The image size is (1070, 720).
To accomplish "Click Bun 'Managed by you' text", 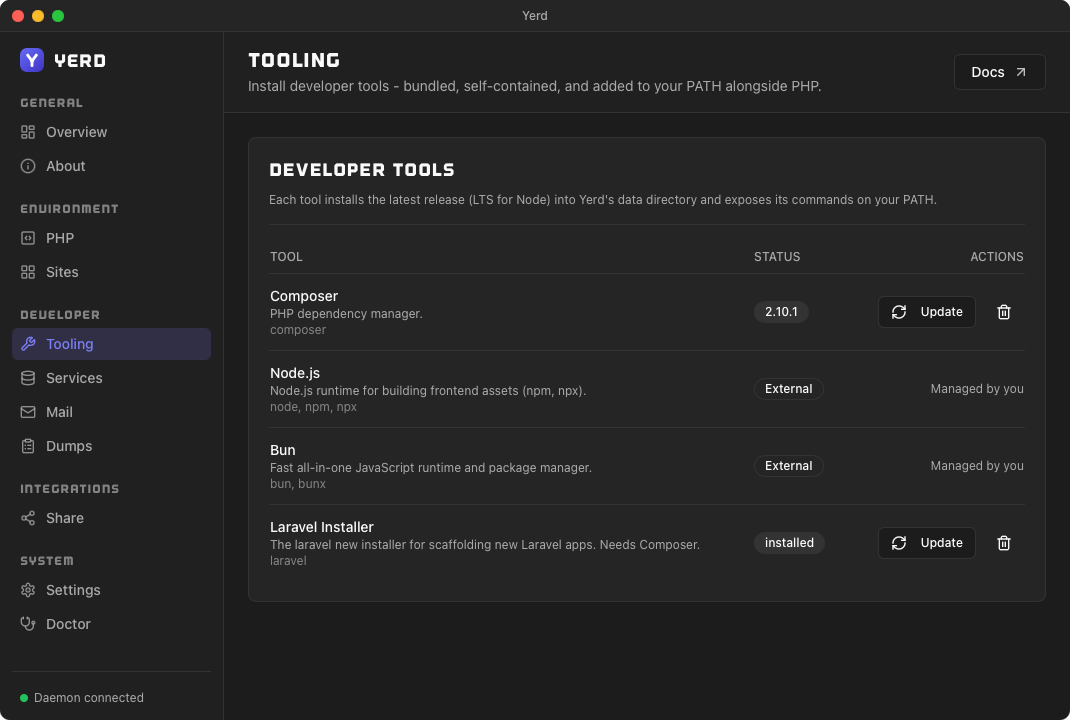I will point(977,466).
